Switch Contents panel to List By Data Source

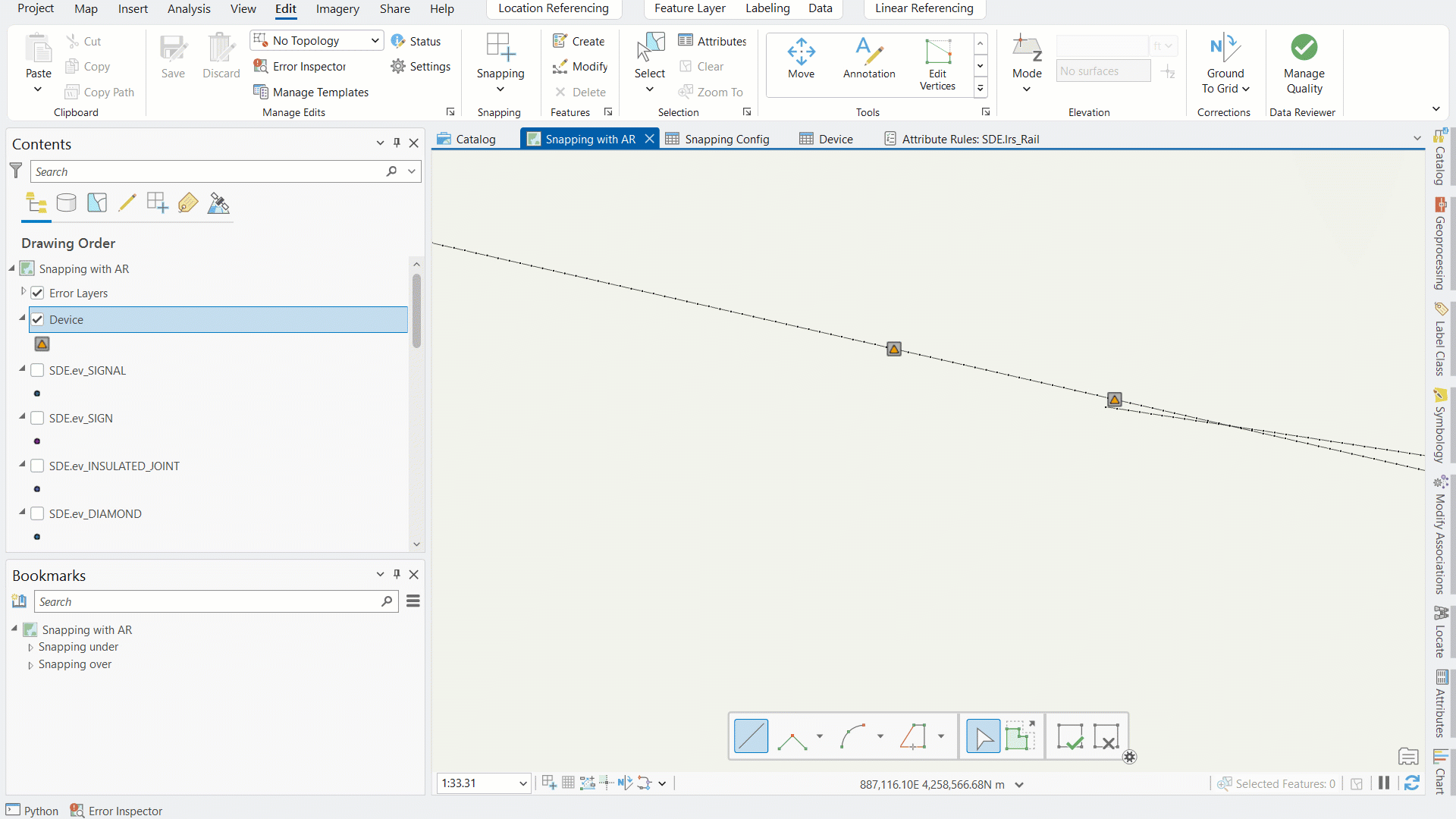click(66, 202)
